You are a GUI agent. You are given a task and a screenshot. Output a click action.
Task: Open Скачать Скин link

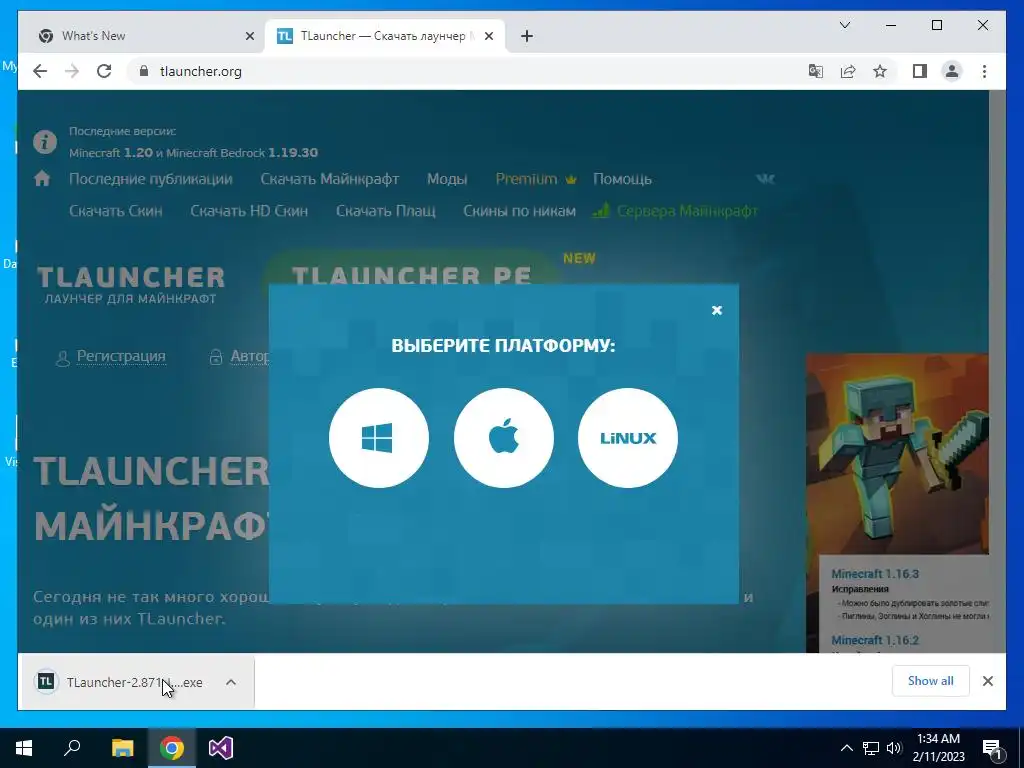[116, 211]
